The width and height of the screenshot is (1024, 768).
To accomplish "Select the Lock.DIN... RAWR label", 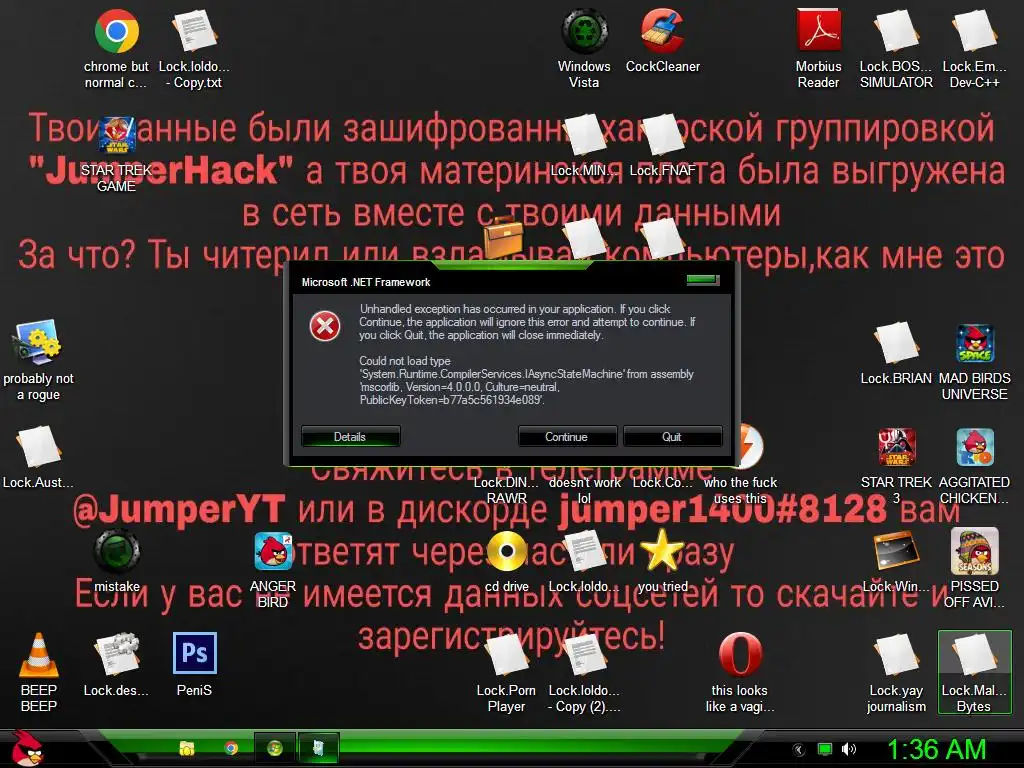I will [x=506, y=490].
